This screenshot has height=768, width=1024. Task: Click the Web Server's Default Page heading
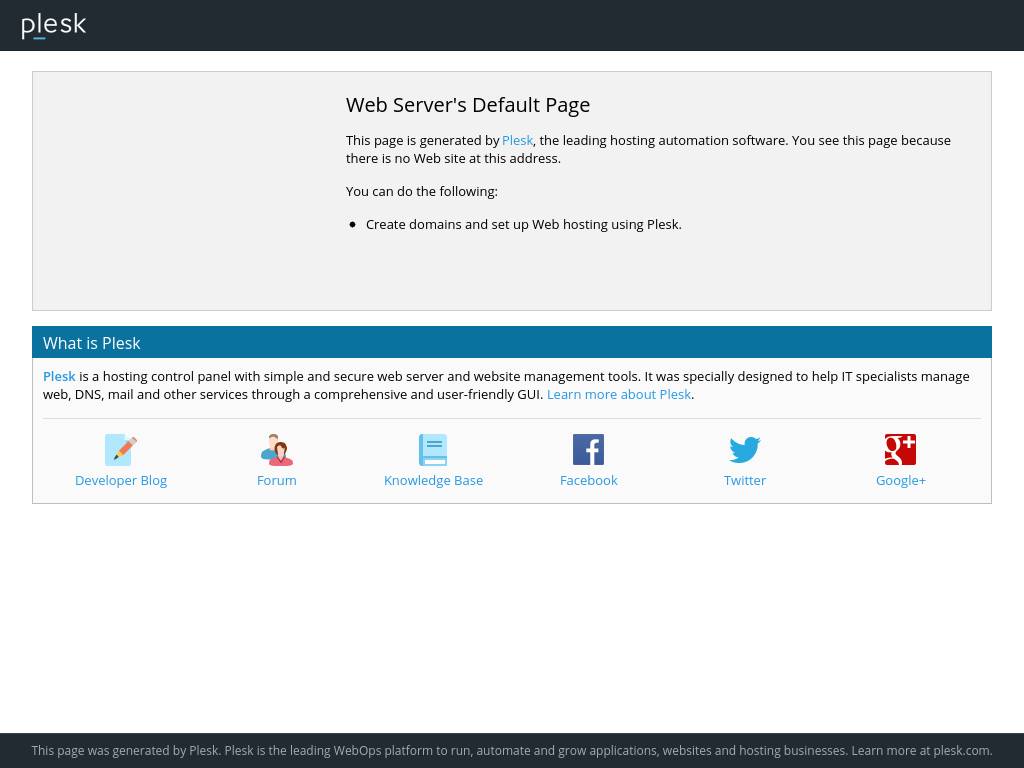(468, 105)
